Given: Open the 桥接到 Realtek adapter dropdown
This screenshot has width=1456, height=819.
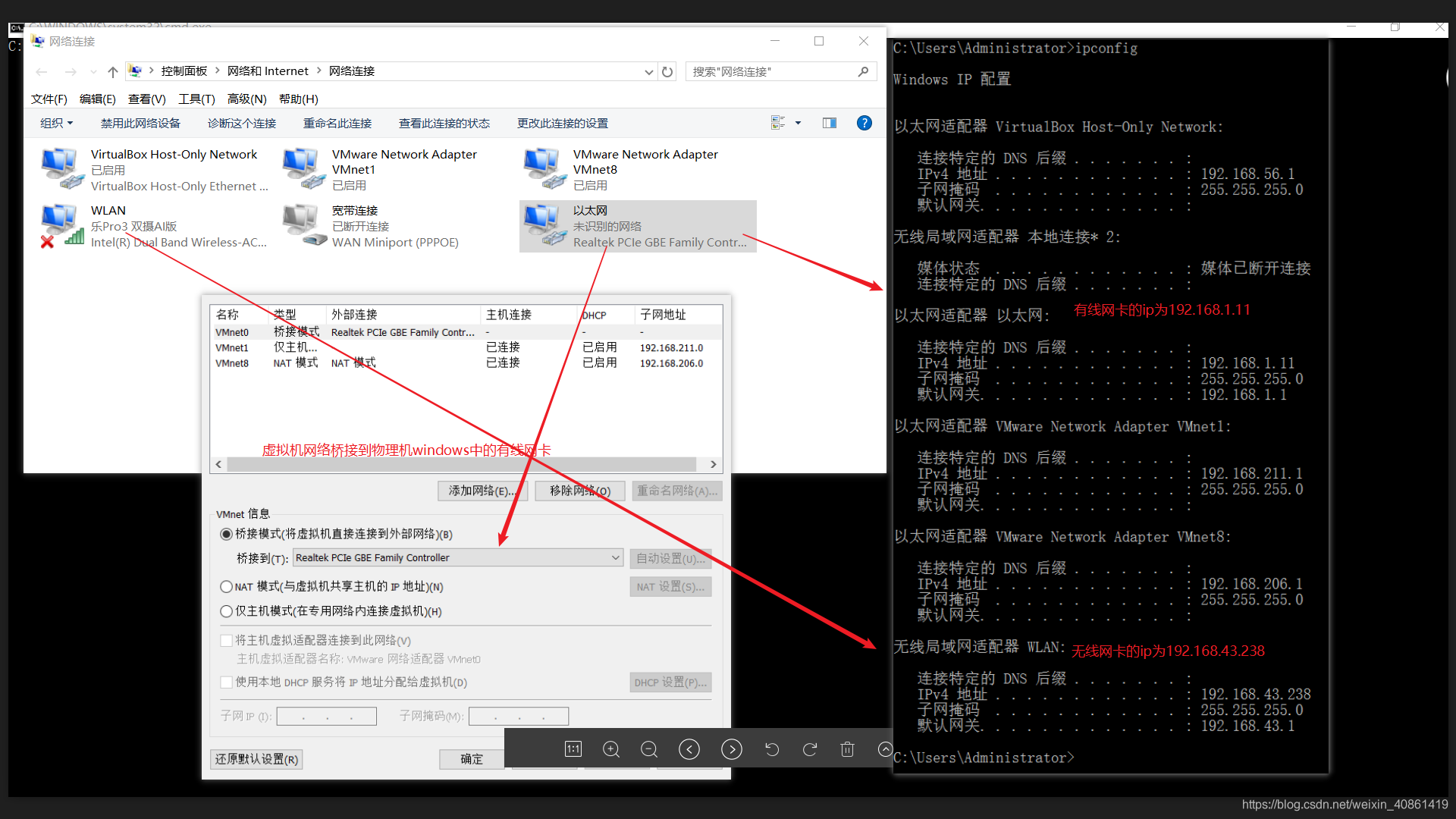Looking at the screenshot, I should (458, 557).
